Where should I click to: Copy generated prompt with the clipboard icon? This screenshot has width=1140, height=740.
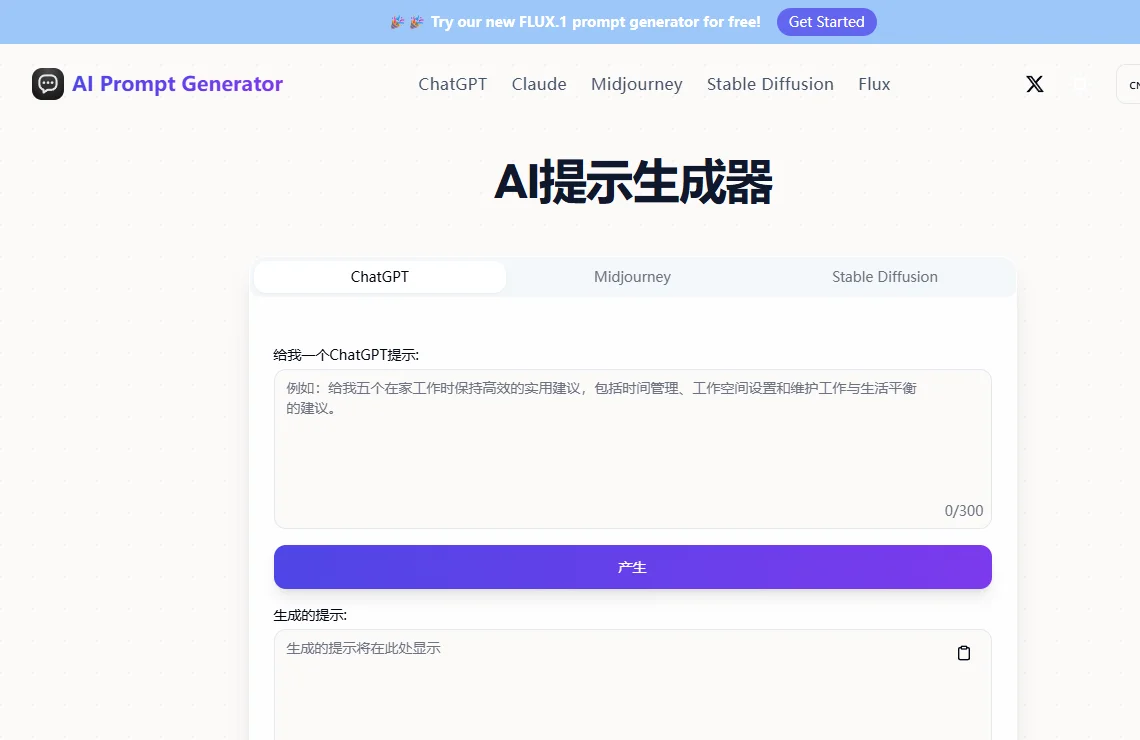pos(963,653)
